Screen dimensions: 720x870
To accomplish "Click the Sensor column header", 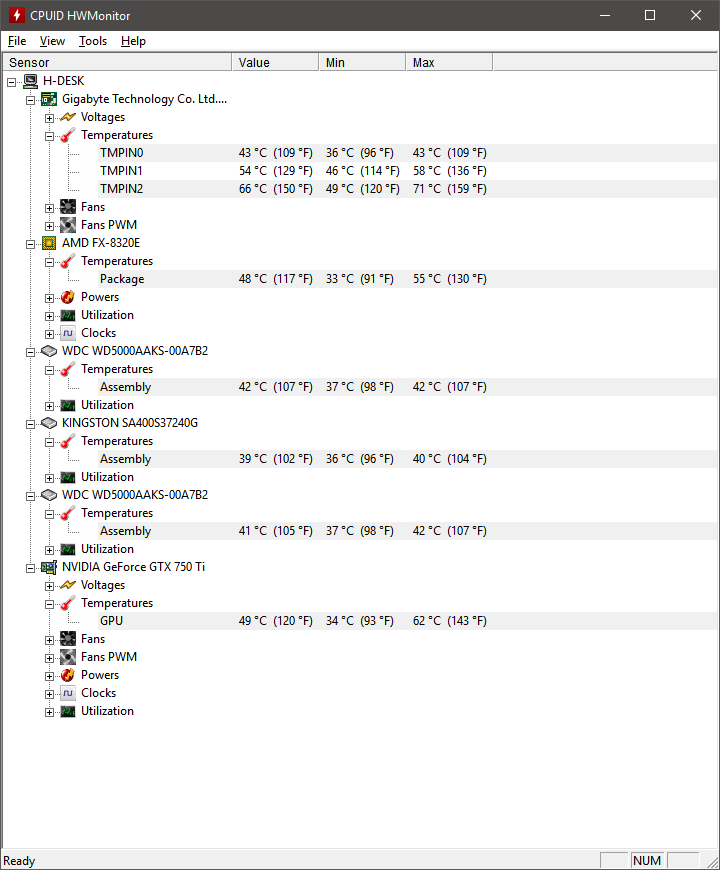I will click(117, 62).
